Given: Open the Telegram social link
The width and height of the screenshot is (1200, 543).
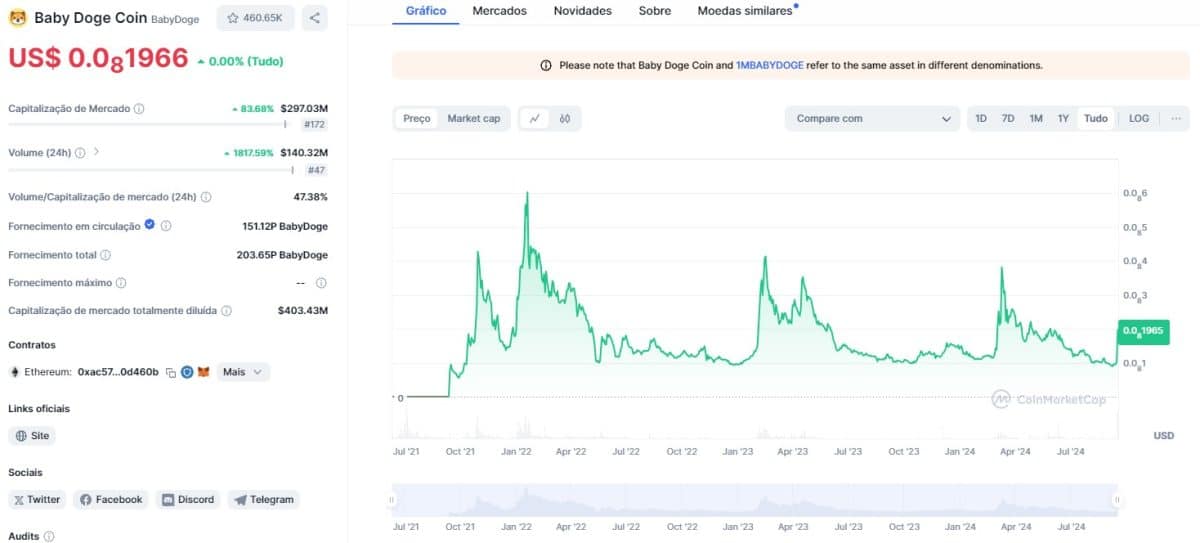Looking at the screenshot, I should pos(263,499).
